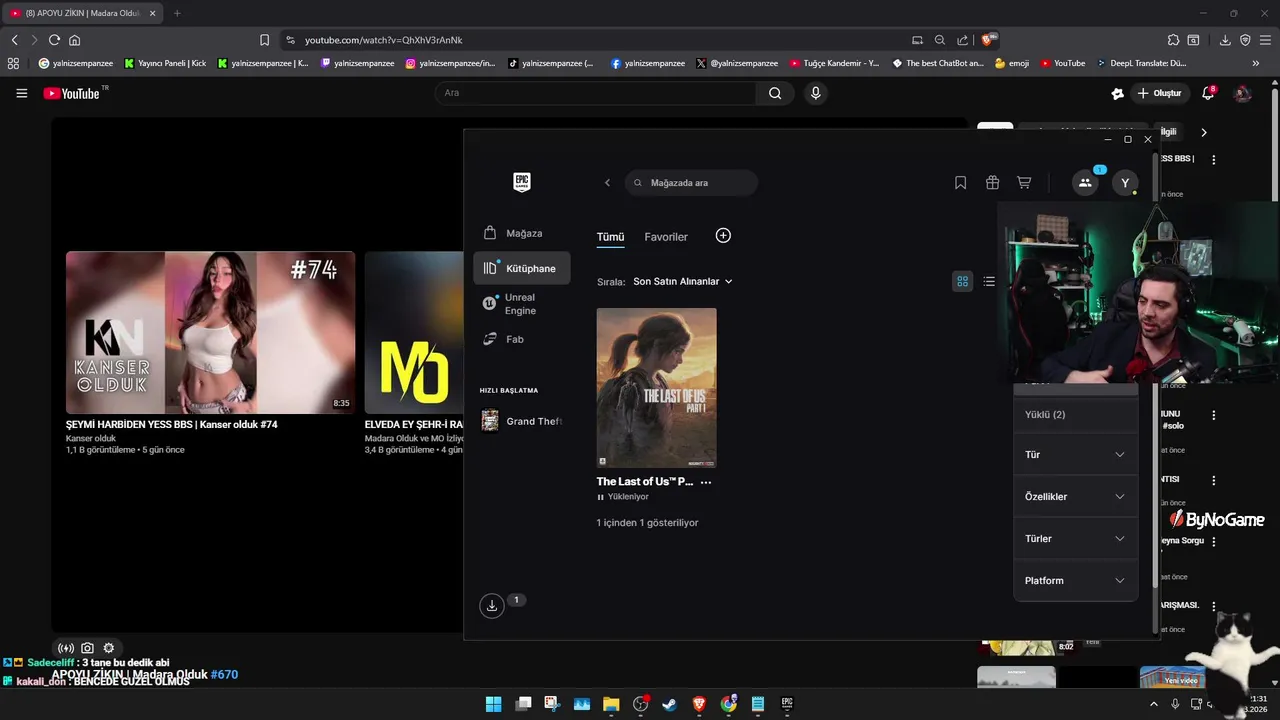The width and height of the screenshot is (1280, 720).
Task: Select the Tümü library tab
Action: [x=610, y=237]
